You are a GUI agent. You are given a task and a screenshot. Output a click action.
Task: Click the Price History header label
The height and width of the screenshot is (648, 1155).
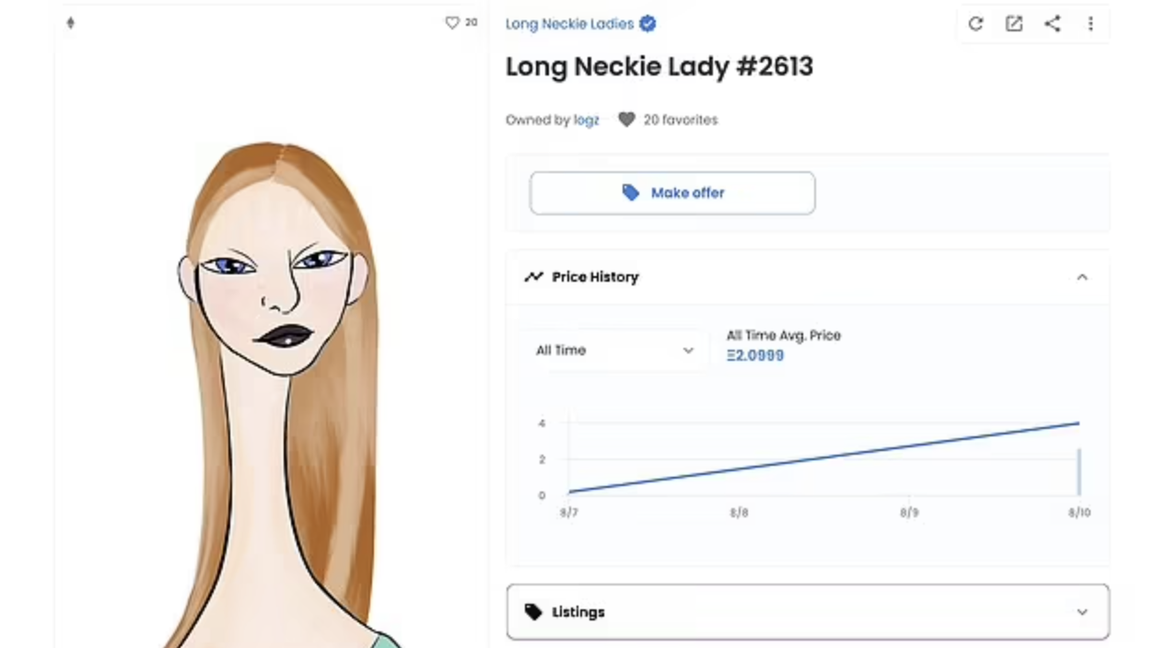click(x=595, y=277)
